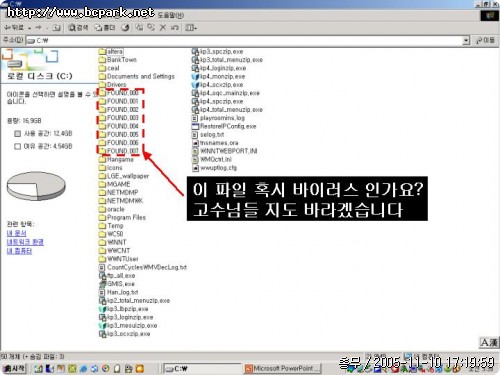Select the ftp_all.exe file
Screen dimensions: 500x375
(x=117, y=275)
